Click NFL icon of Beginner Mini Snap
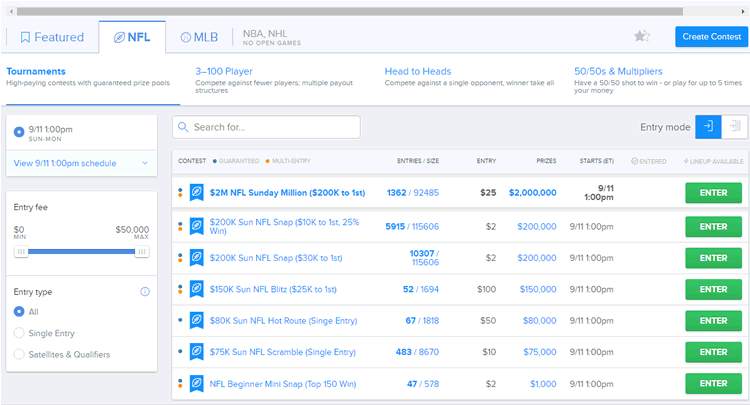750x405 pixels. click(x=196, y=383)
